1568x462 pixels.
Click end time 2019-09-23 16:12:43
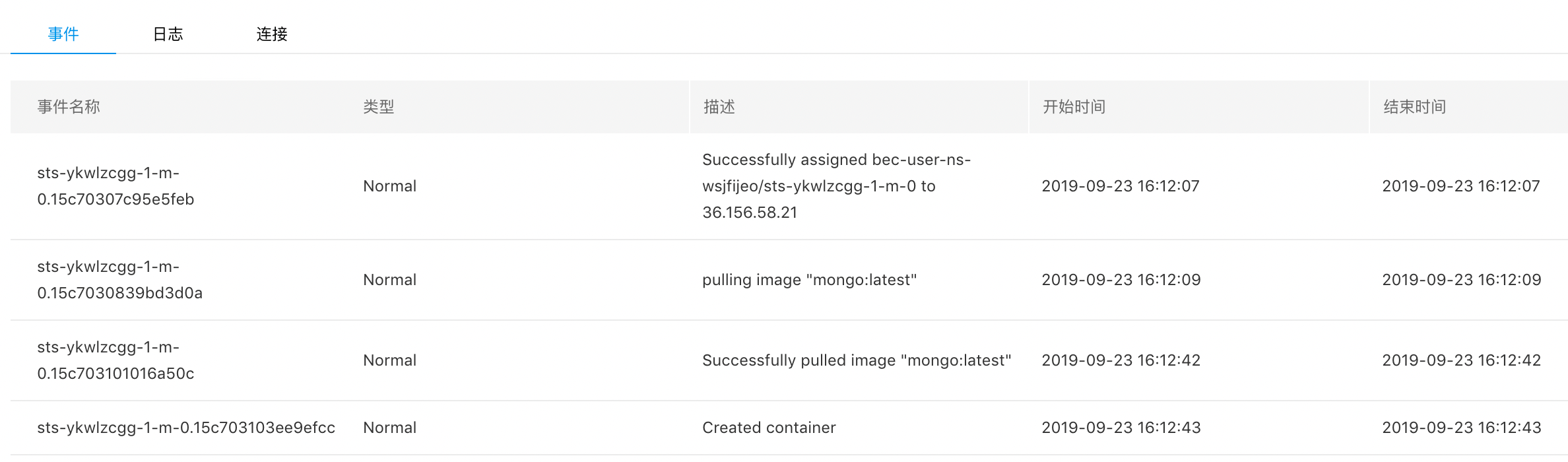[1462, 428]
